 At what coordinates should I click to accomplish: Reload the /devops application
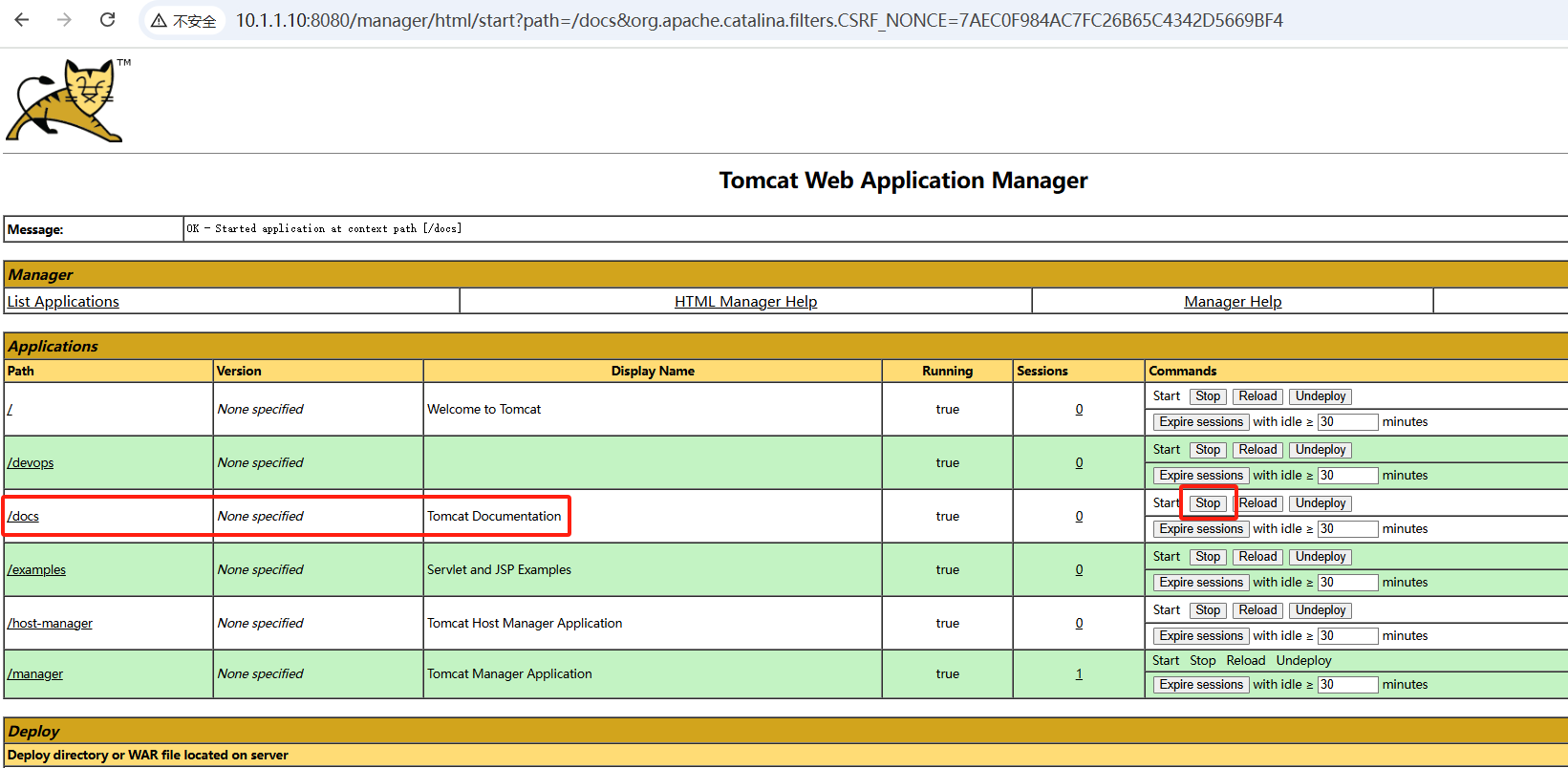click(1257, 450)
